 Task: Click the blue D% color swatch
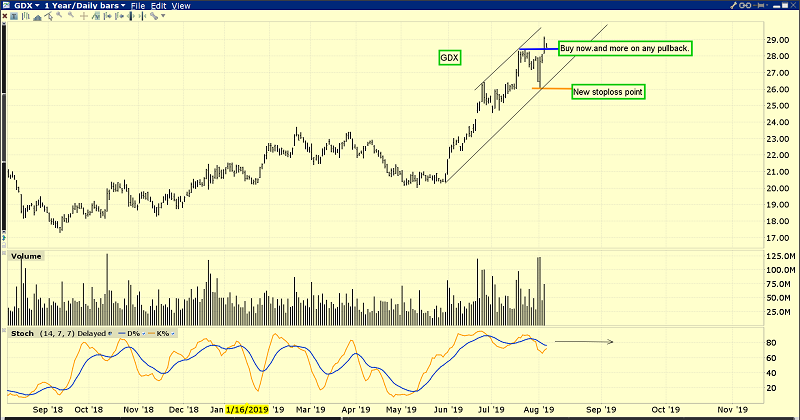[x=122, y=333]
